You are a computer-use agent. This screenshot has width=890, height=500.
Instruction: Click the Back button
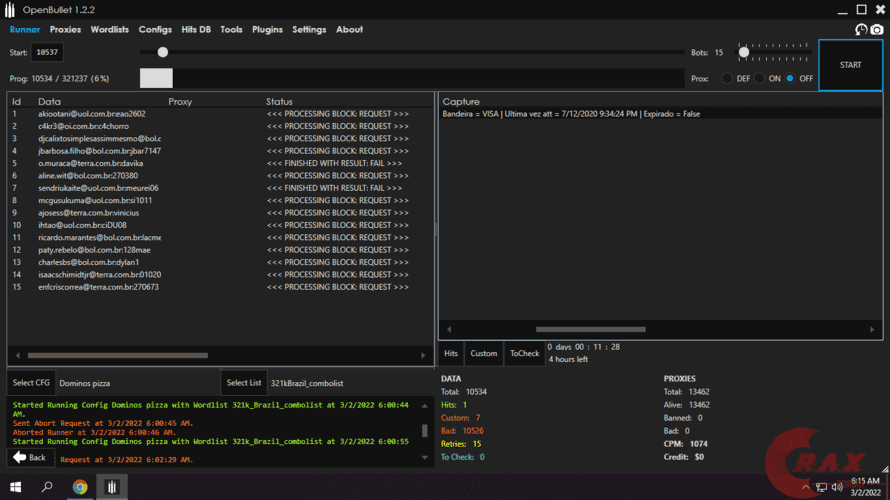tap(31, 457)
